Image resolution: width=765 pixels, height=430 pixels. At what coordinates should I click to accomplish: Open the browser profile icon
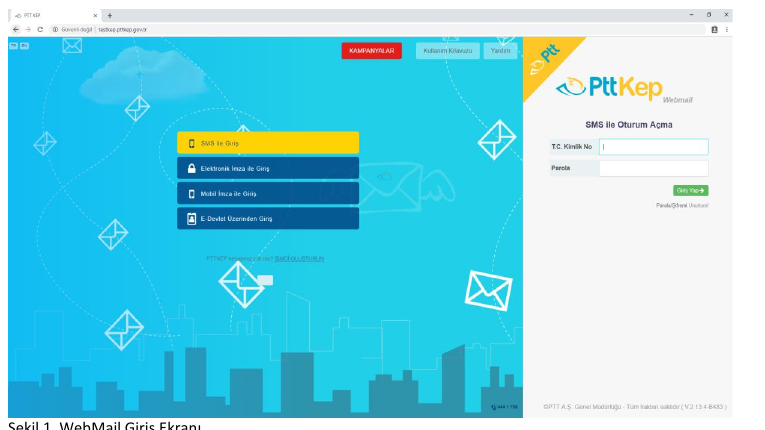pos(714,30)
